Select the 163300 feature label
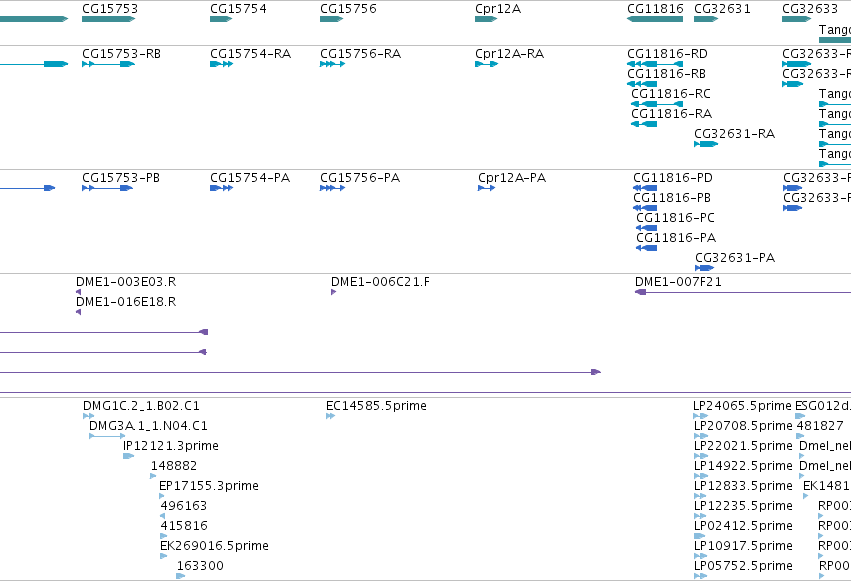The width and height of the screenshot is (851, 581). tap(200, 567)
